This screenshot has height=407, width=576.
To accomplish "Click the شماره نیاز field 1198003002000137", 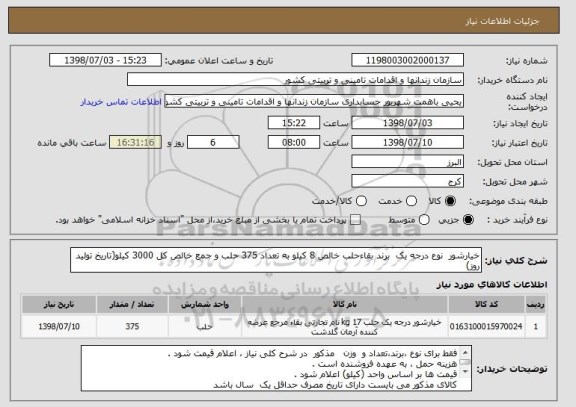I will 407,60.
